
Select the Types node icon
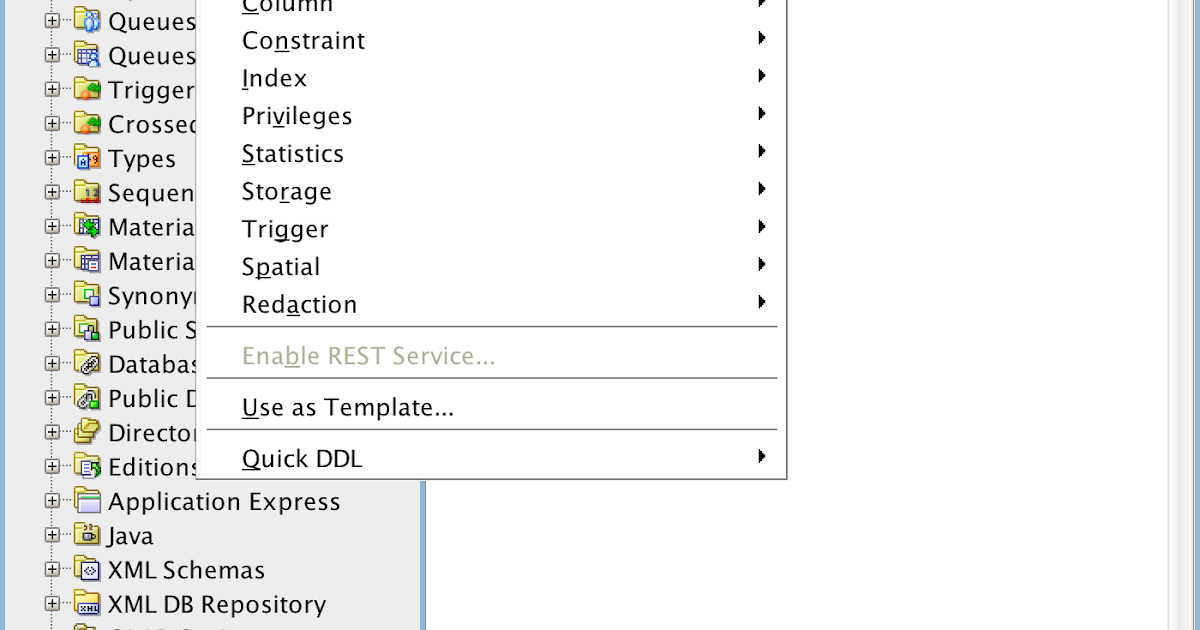(88, 158)
